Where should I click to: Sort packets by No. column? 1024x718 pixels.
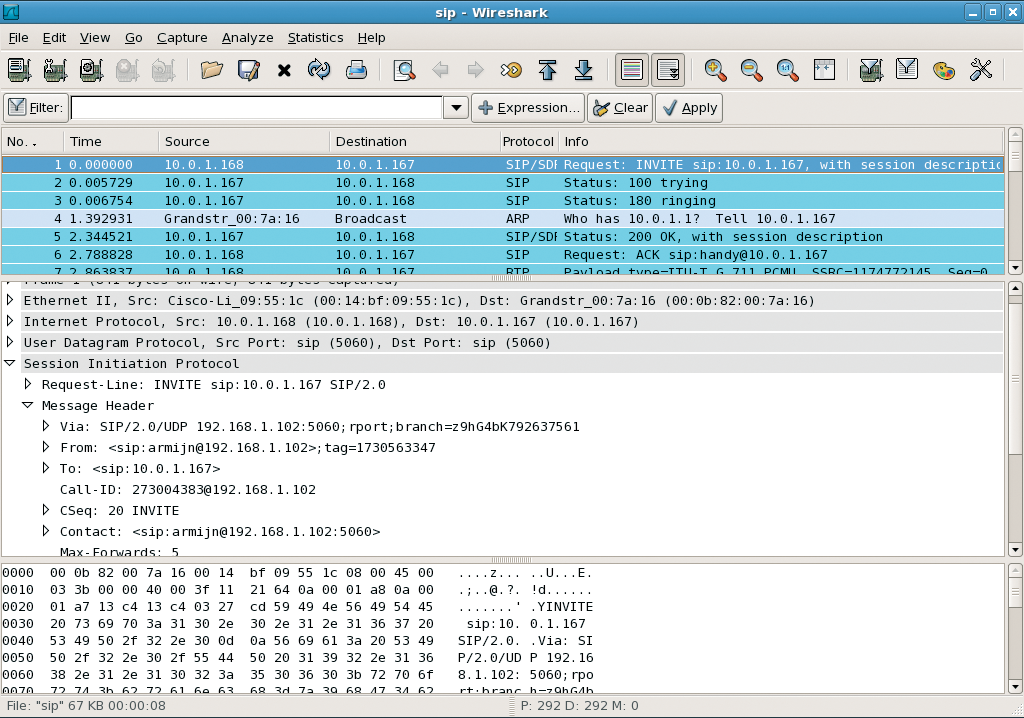[x=32, y=142]
